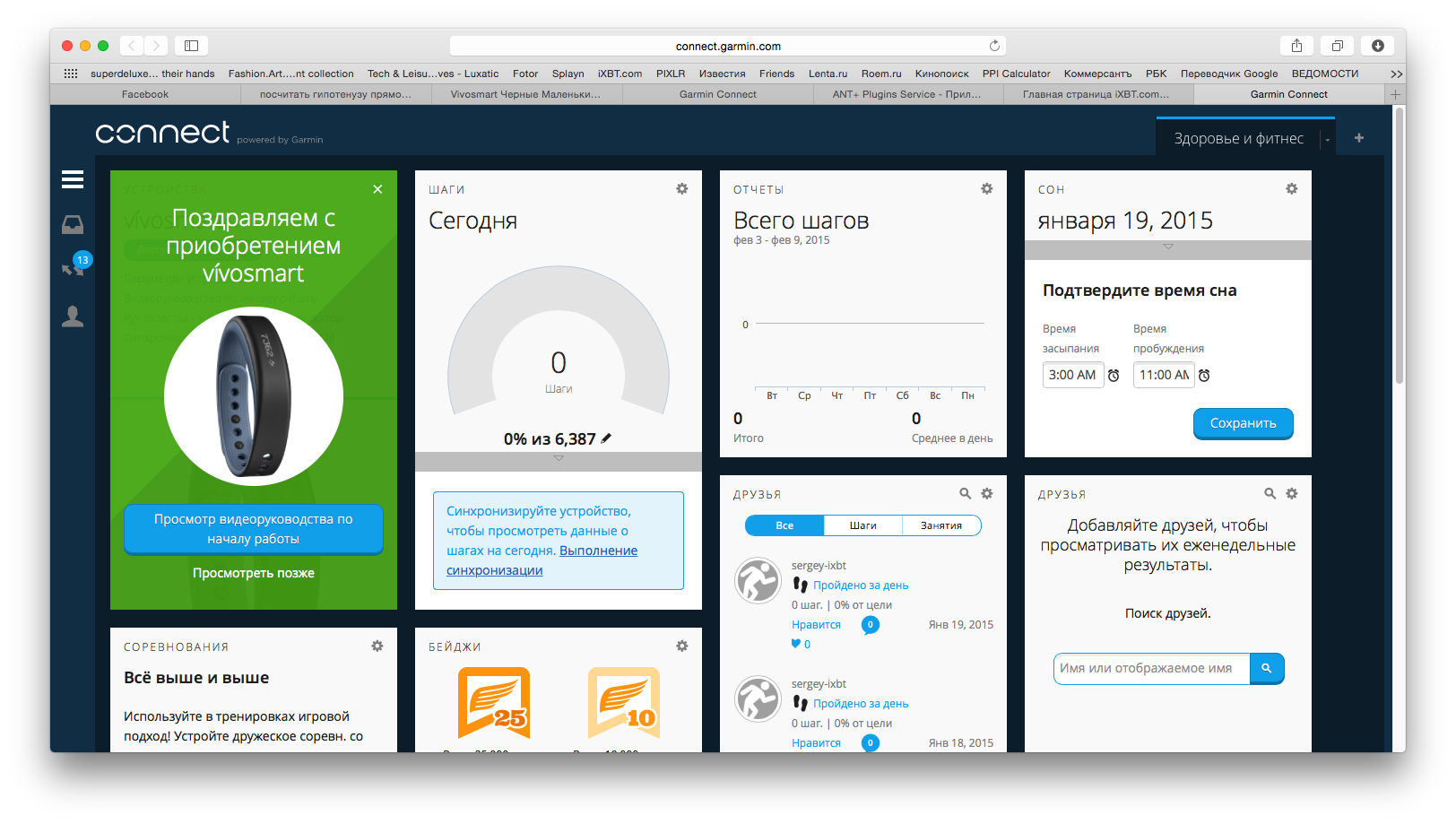
Task: Focus friend name search field
Action: [x=1151, y=668]
